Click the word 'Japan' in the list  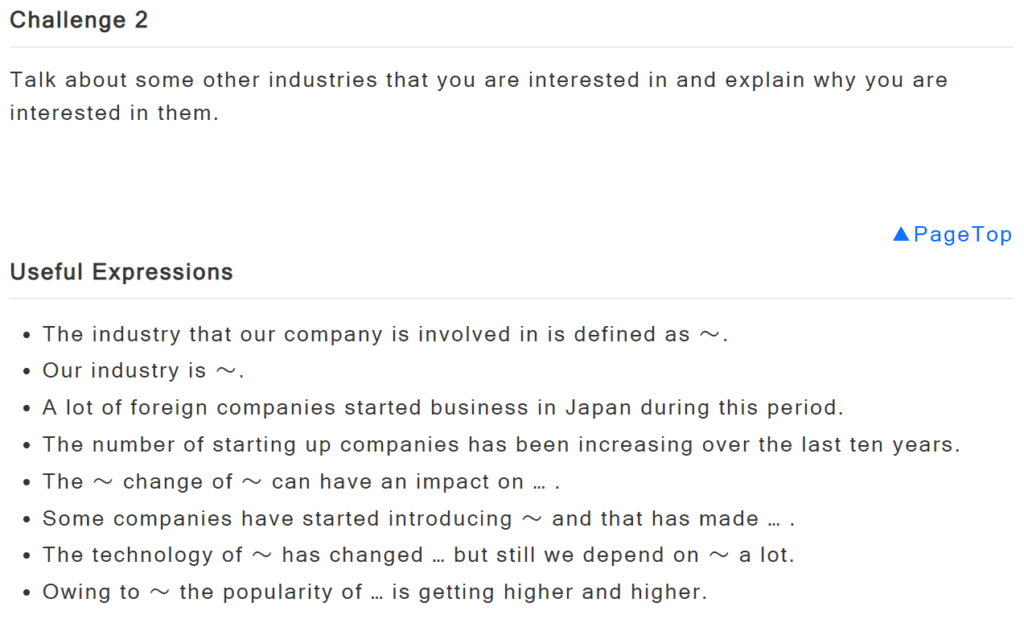[598, 408]
